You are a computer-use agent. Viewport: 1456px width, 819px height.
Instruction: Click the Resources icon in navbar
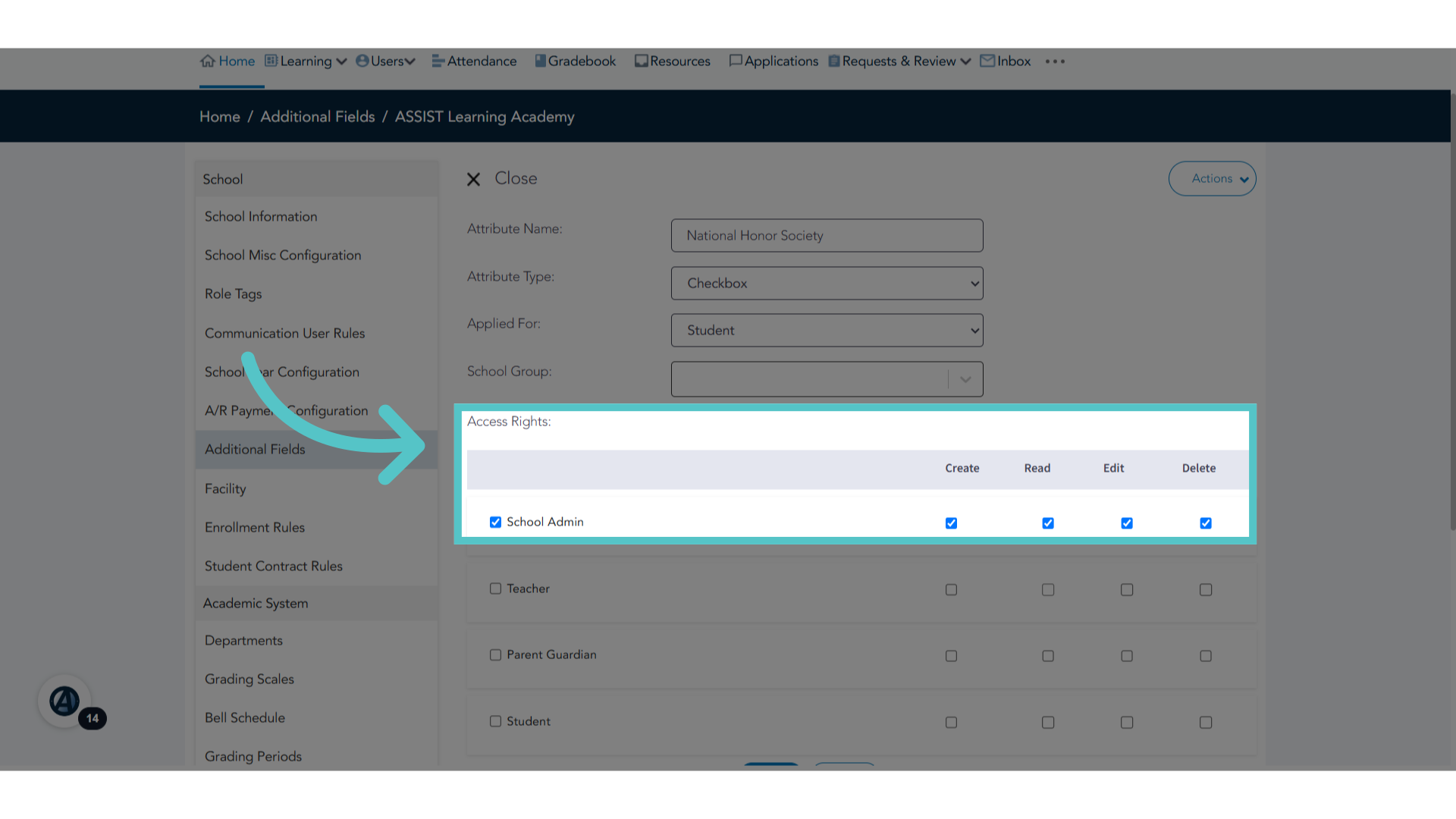point(642,61)
